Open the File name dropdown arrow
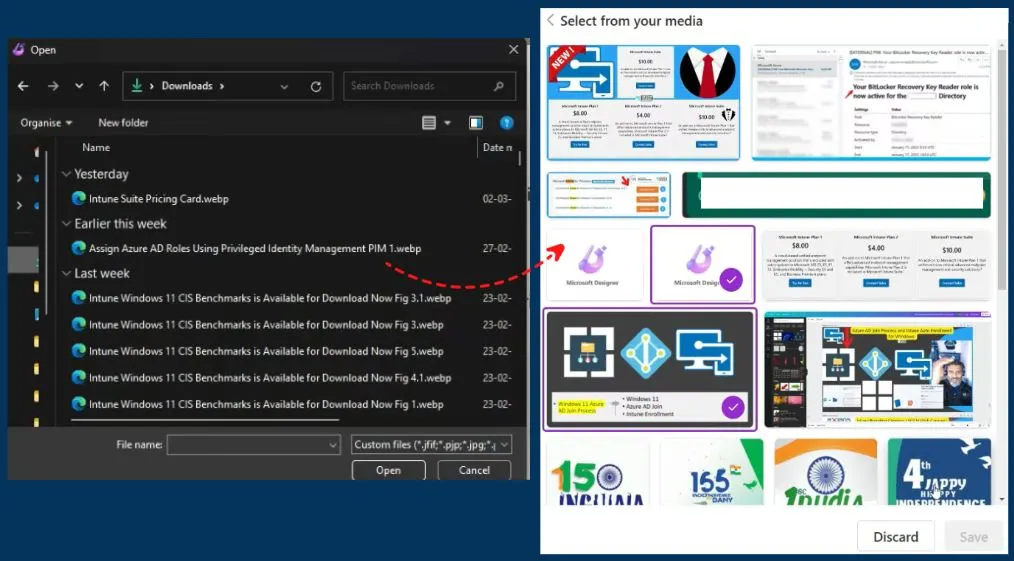This screenshot has width=1014, height=561. pyautogui.click(x=333, y=445)
